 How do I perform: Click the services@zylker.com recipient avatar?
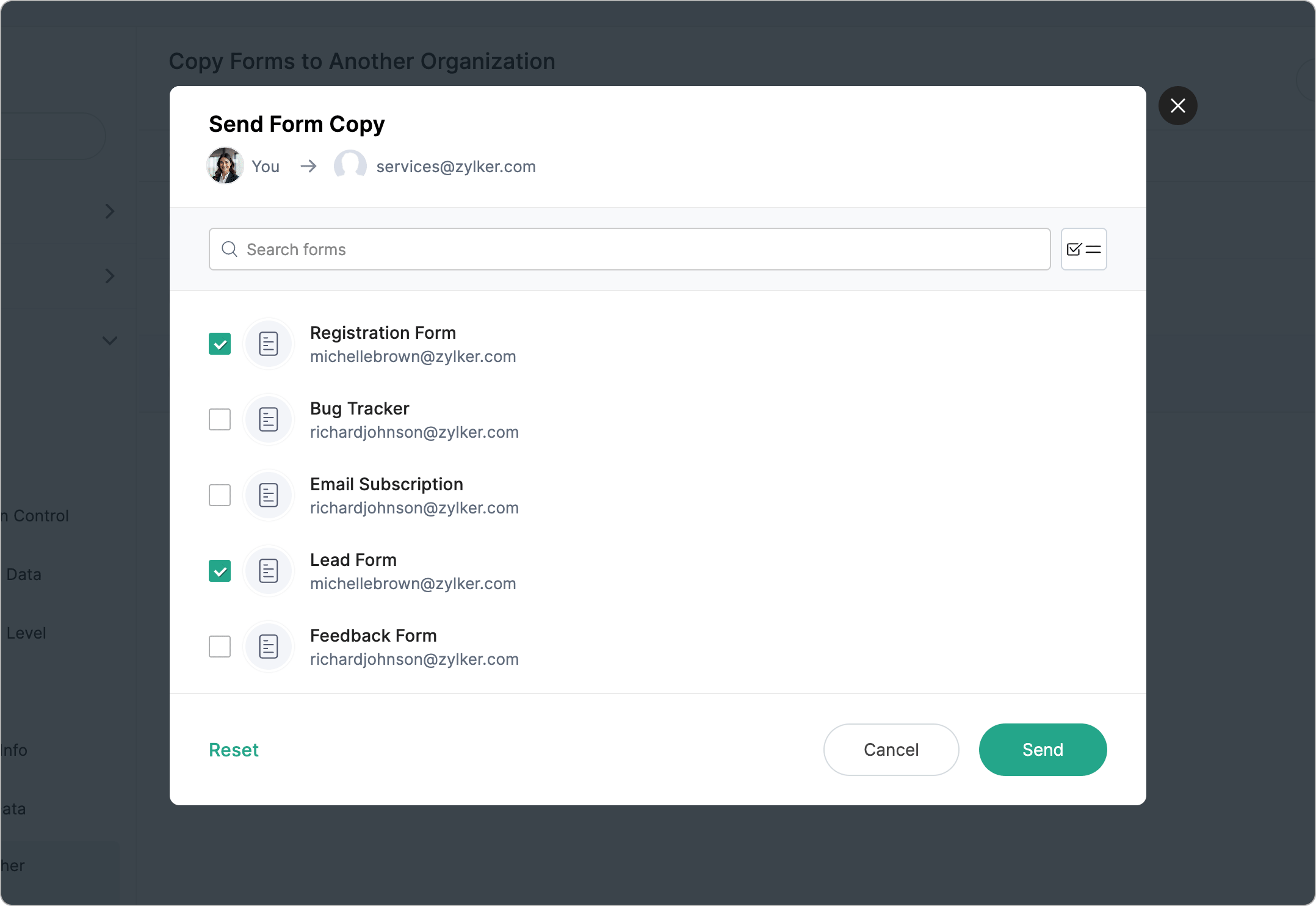pyautogui.click(x=350, y=166)
